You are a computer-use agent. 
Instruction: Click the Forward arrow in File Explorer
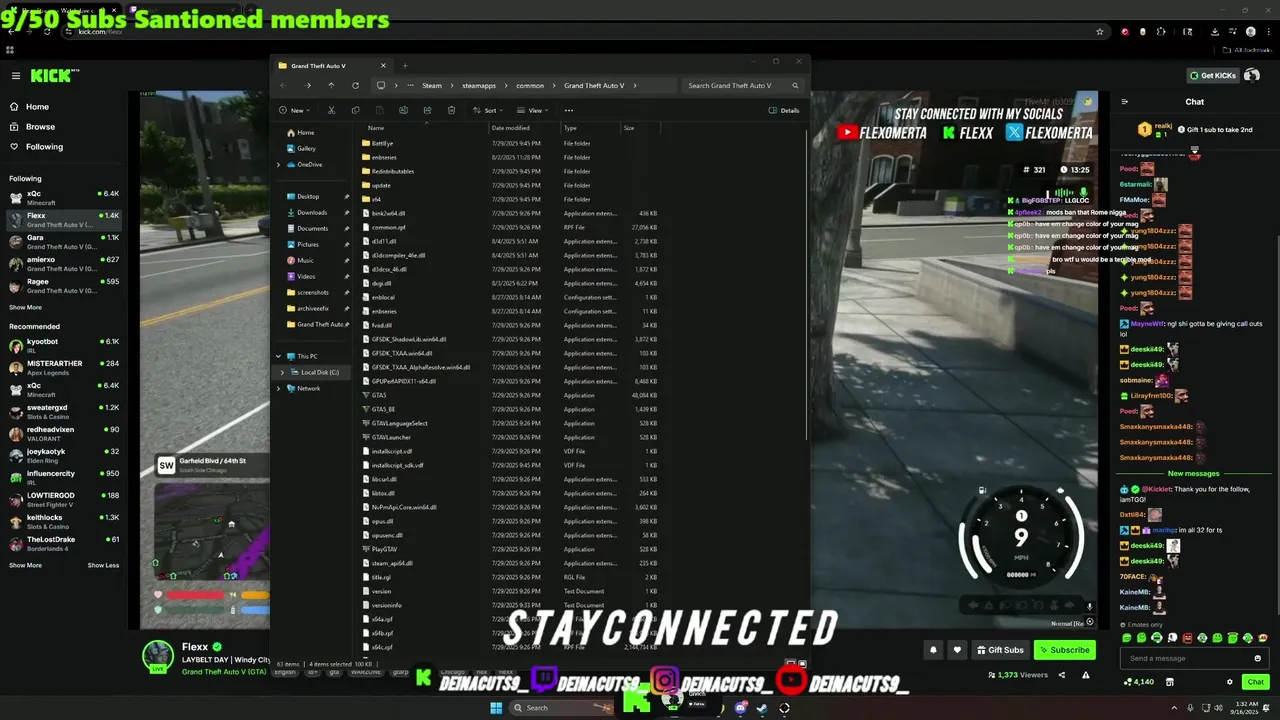307,85
